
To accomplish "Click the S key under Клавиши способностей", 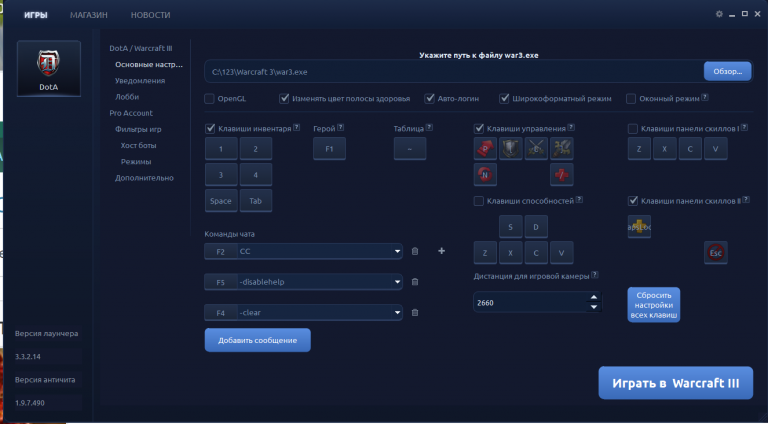I will tap(511, 227).
